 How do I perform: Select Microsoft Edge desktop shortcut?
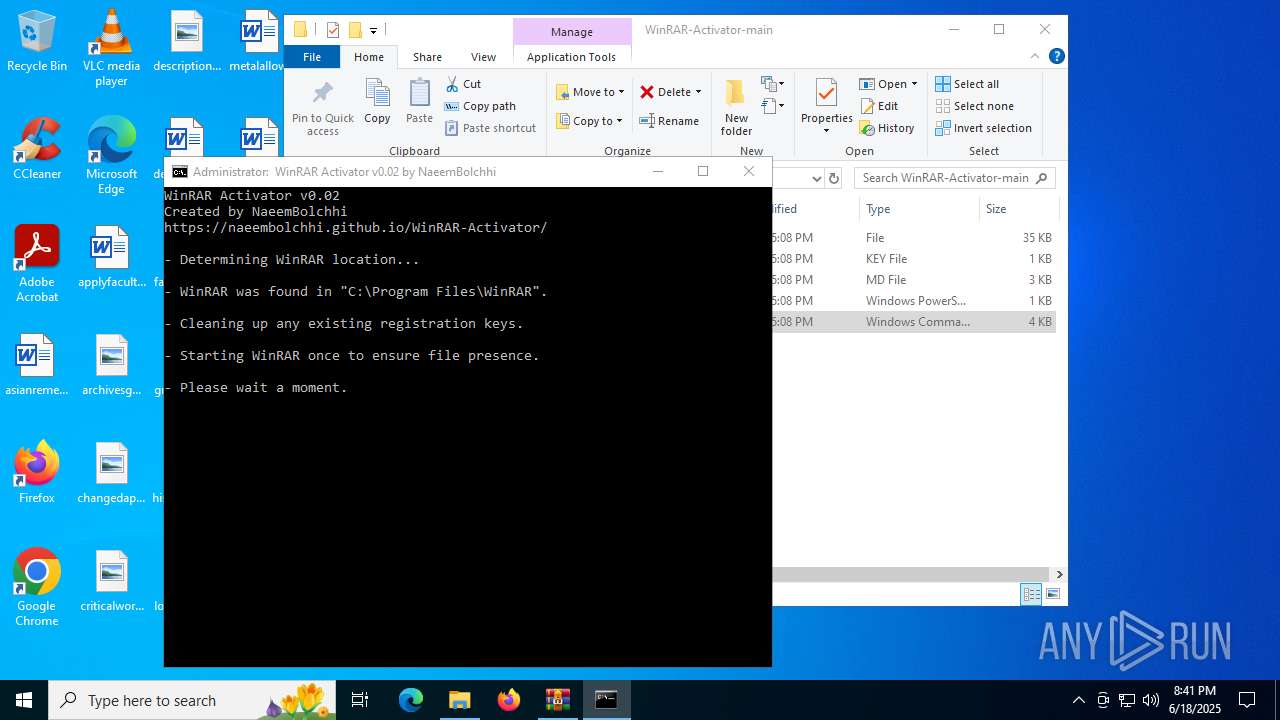111,155
